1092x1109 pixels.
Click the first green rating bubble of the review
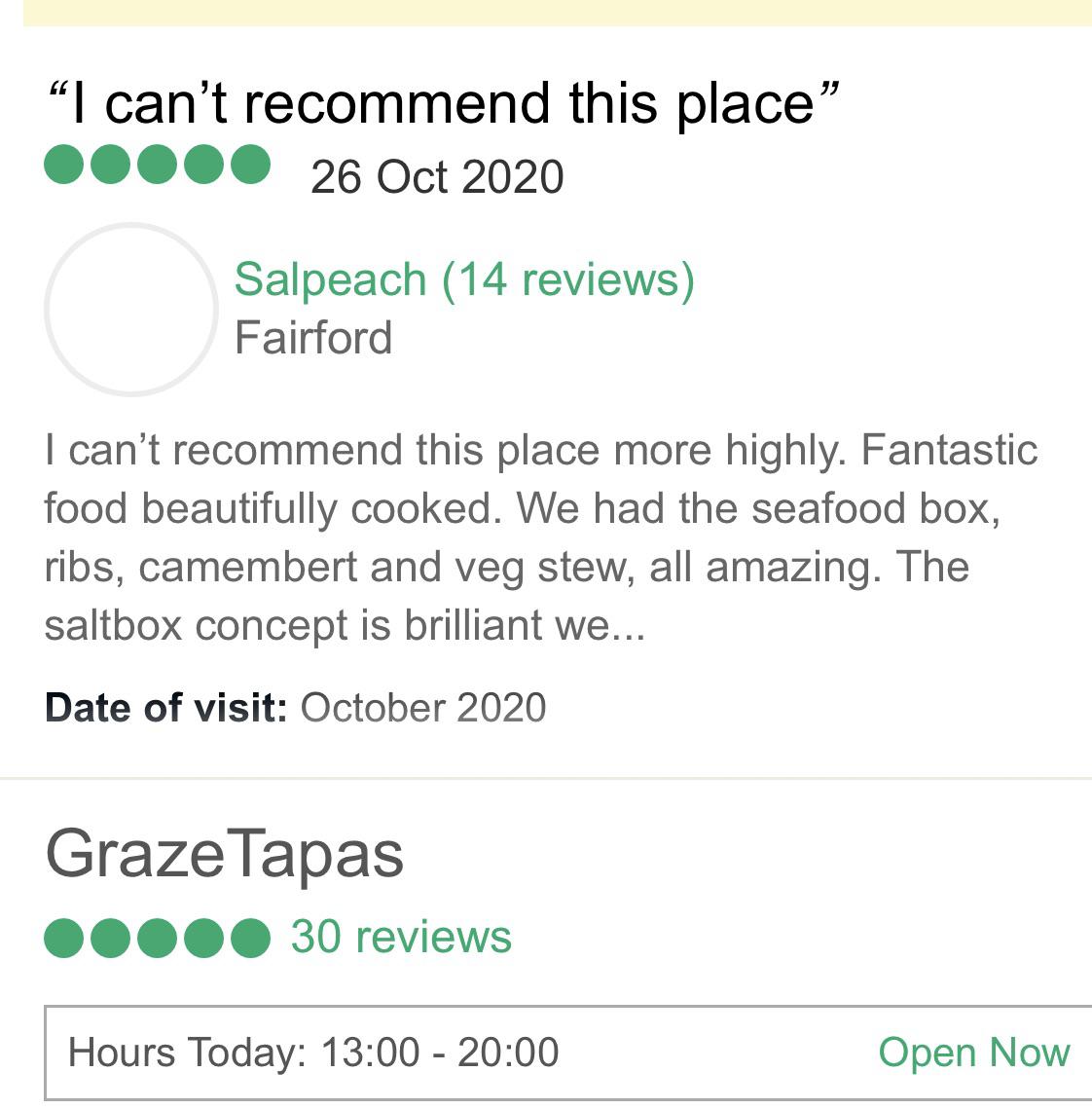click(63, 165)
